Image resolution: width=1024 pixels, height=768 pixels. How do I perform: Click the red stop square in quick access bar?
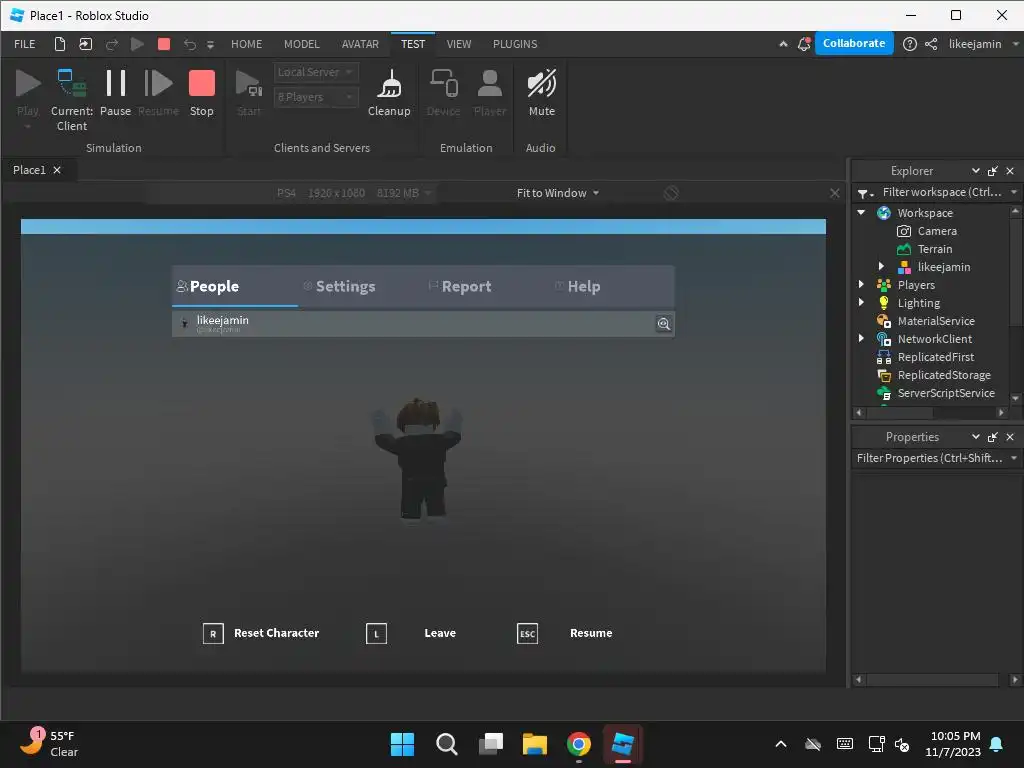click(x=164, y=44)
